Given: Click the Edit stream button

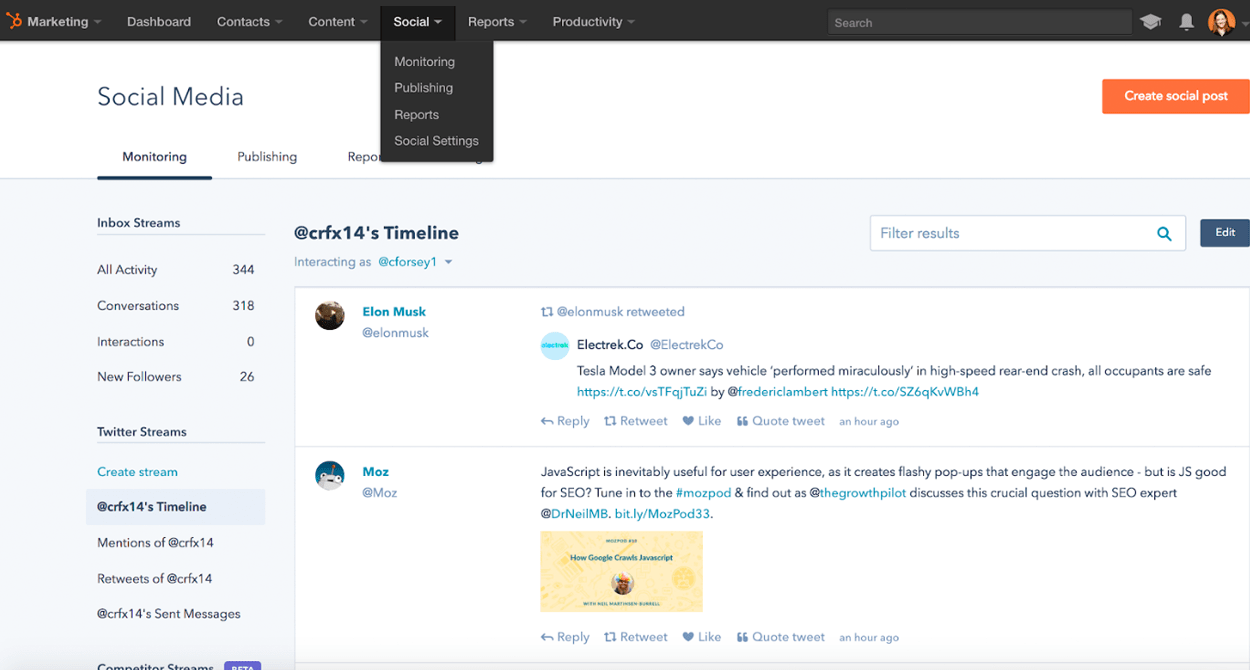Looking at the screenshot, I should tap(1225, 233).
